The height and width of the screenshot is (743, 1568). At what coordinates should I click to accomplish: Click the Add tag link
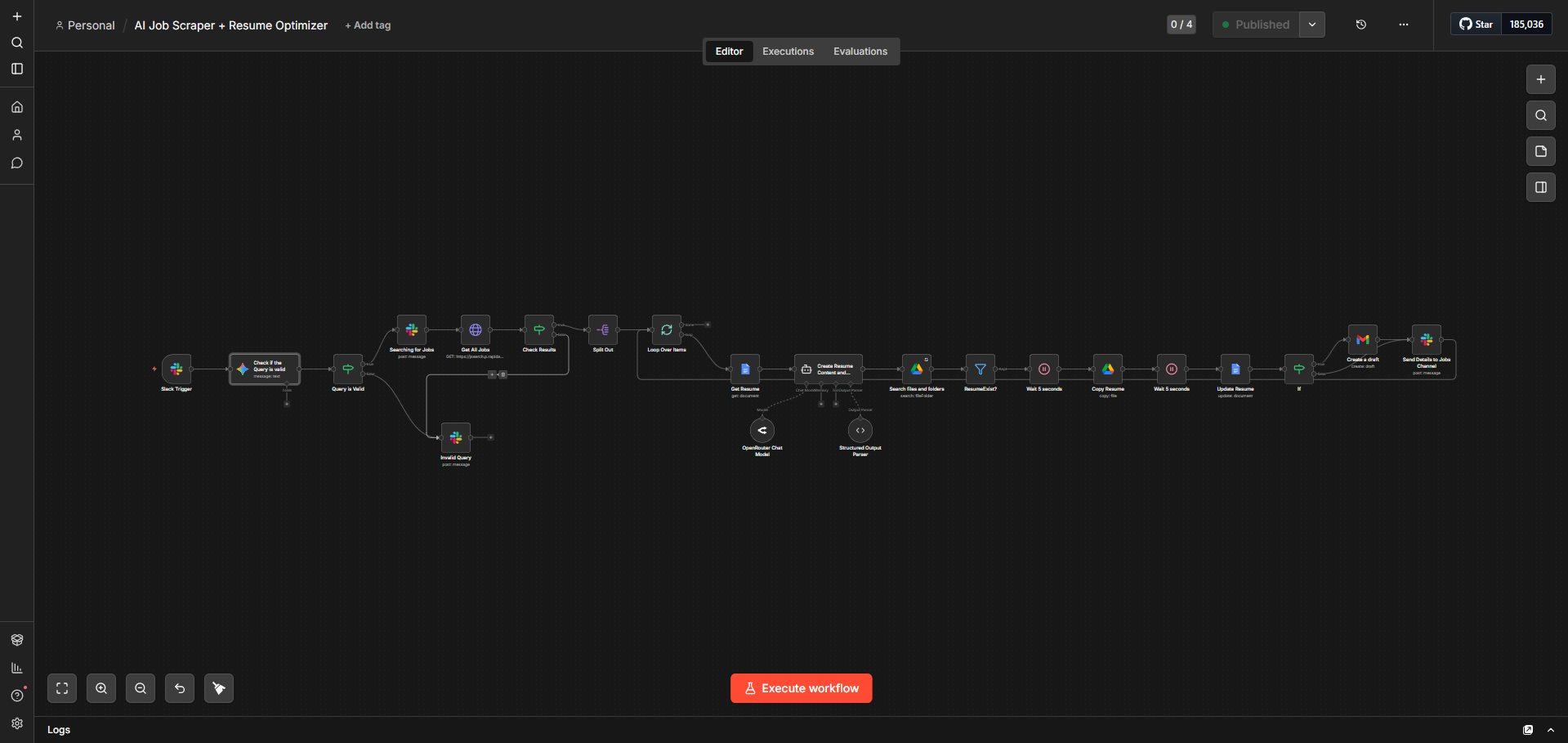coord(368,25)
